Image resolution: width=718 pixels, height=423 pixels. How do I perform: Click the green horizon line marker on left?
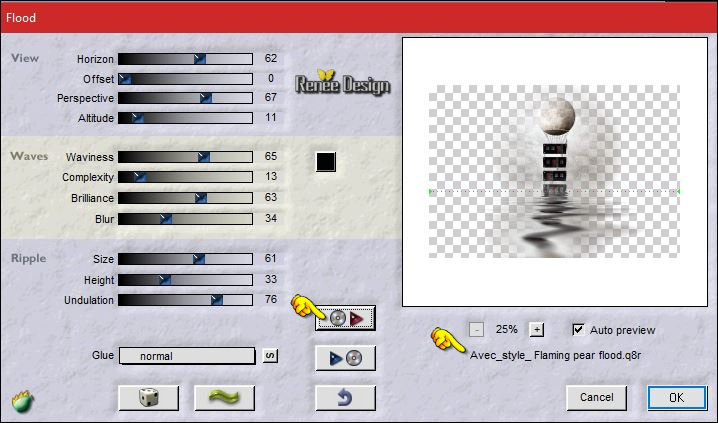[430, 191]
